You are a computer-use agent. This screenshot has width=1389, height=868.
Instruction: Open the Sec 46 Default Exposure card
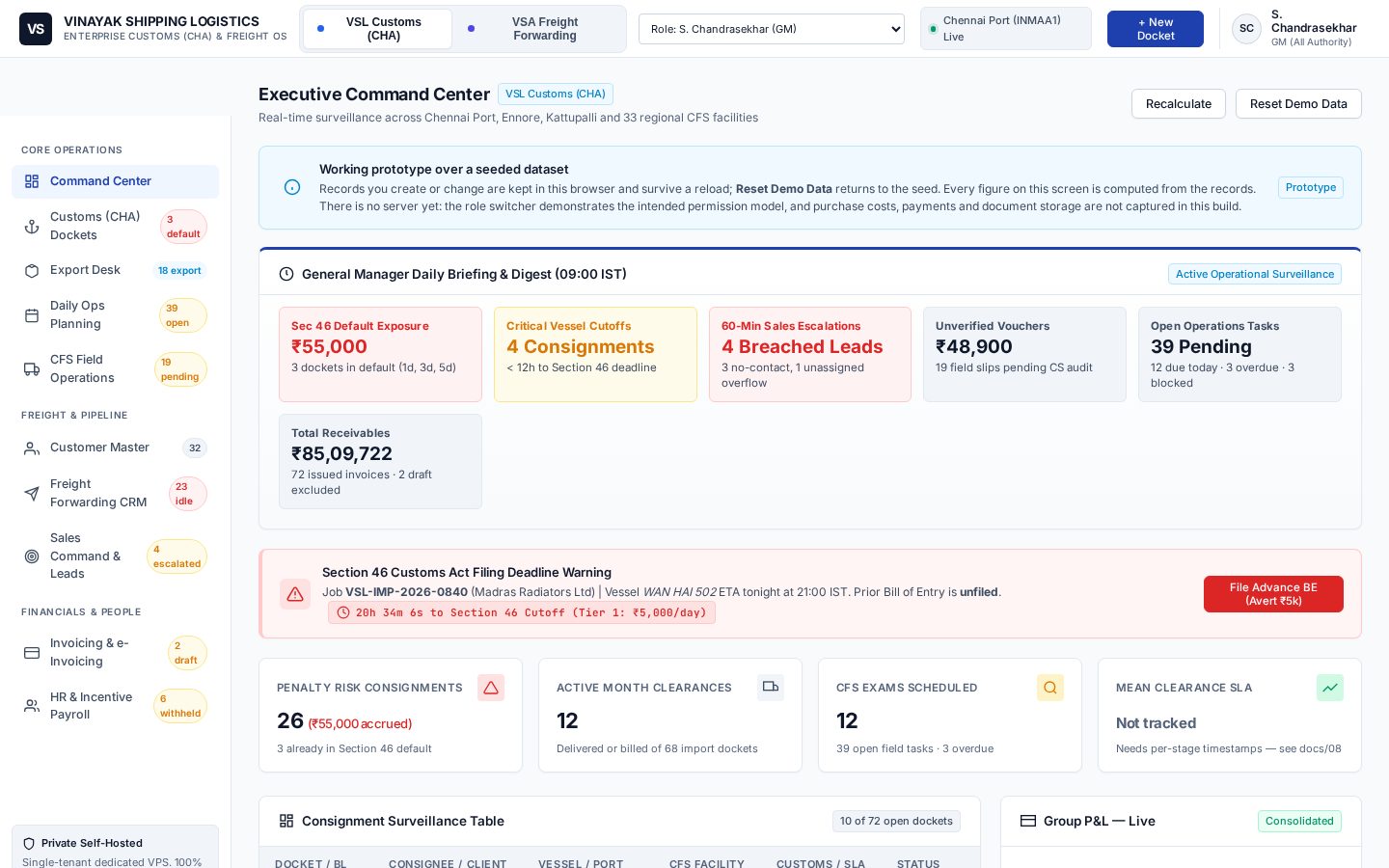[380, 354]
